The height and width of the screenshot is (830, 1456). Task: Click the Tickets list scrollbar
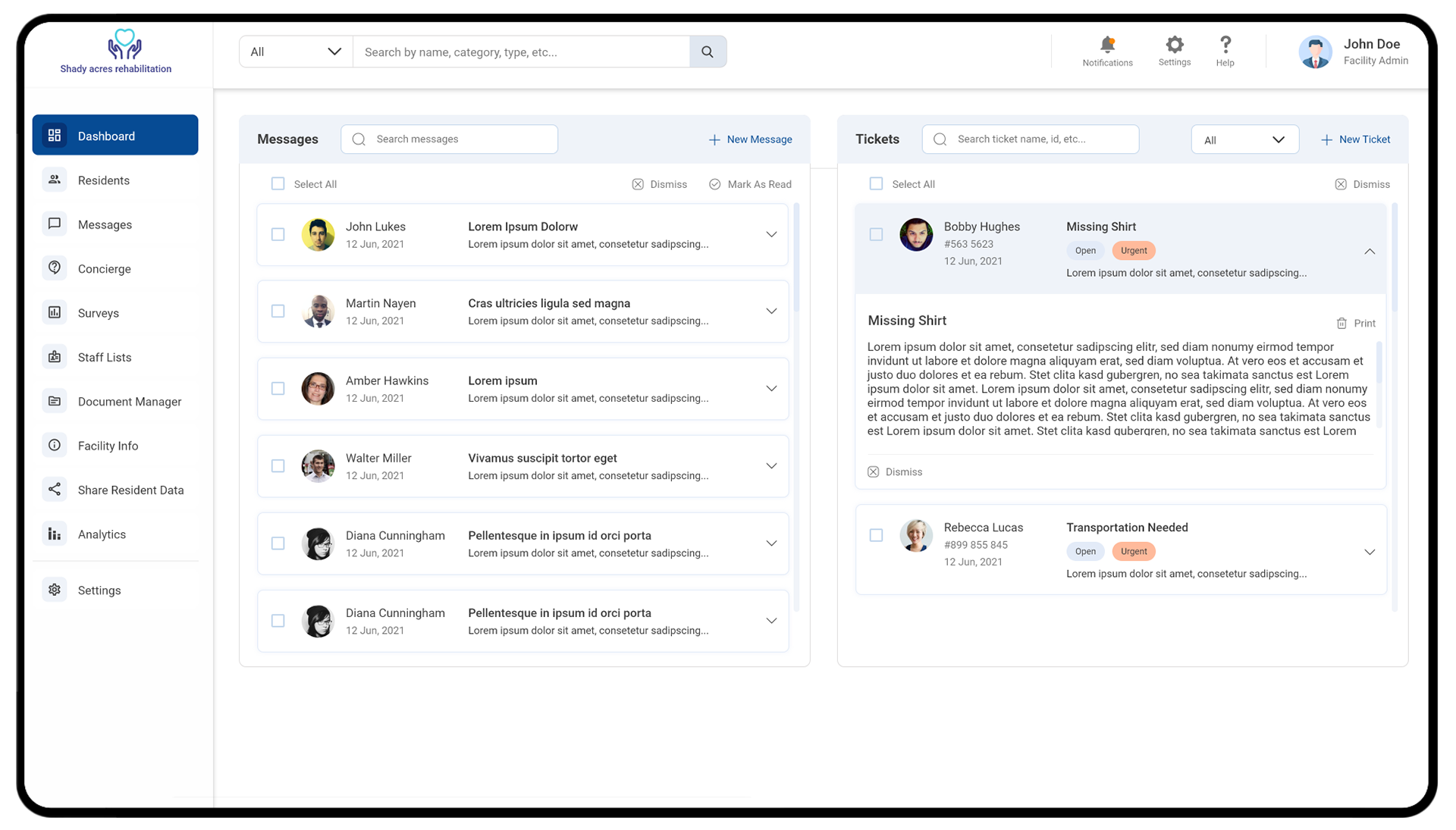tap(1395, 258)
